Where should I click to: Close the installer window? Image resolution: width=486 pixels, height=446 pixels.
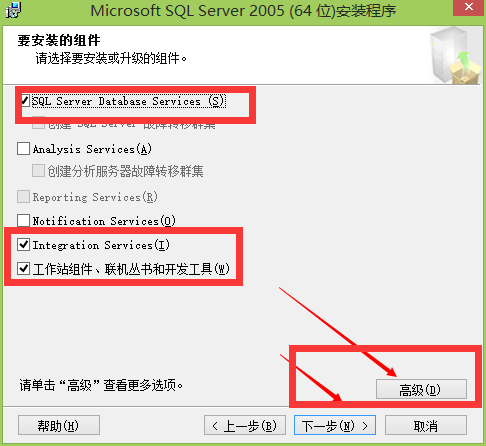[x=469, y=7]
